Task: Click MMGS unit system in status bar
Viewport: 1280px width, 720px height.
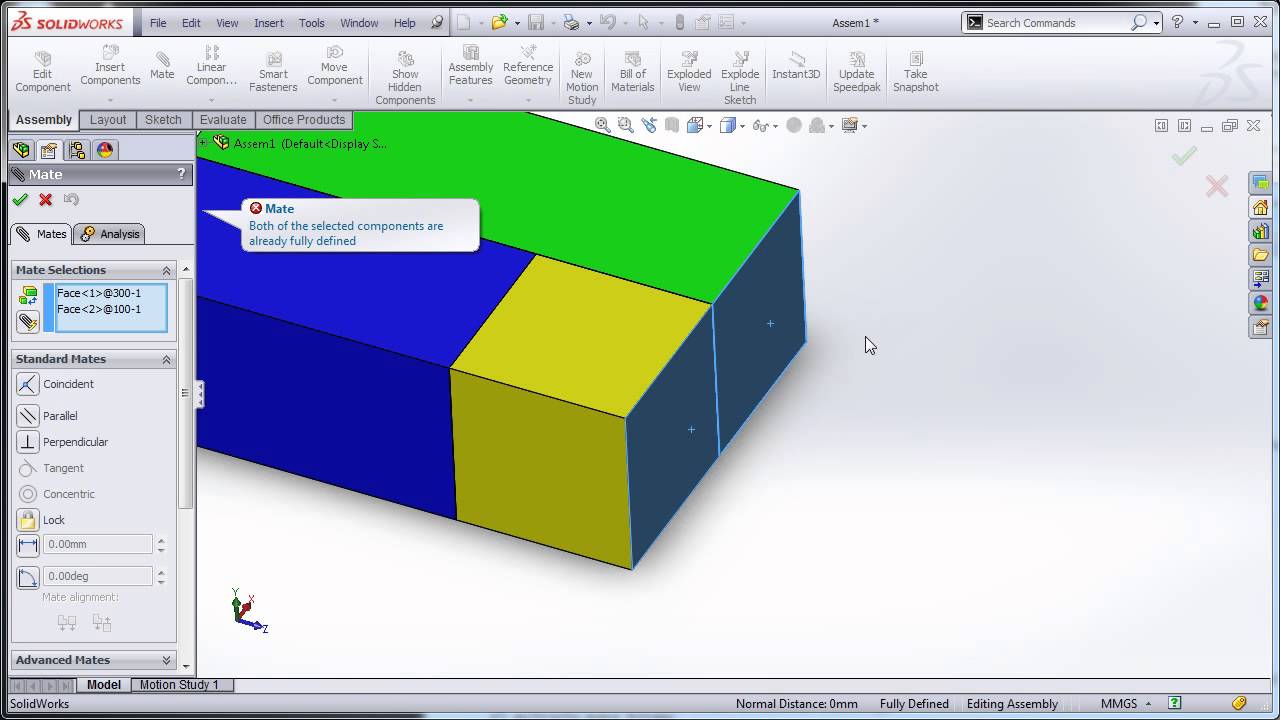Action: [1119, 704]
